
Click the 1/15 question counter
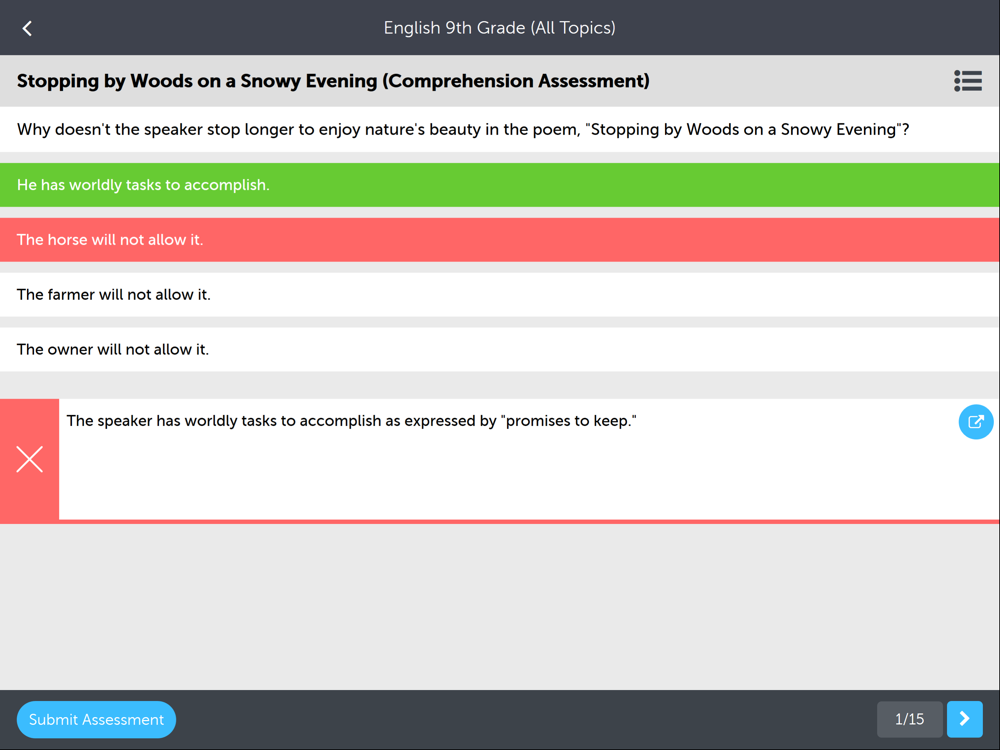[x=909, y=719]
